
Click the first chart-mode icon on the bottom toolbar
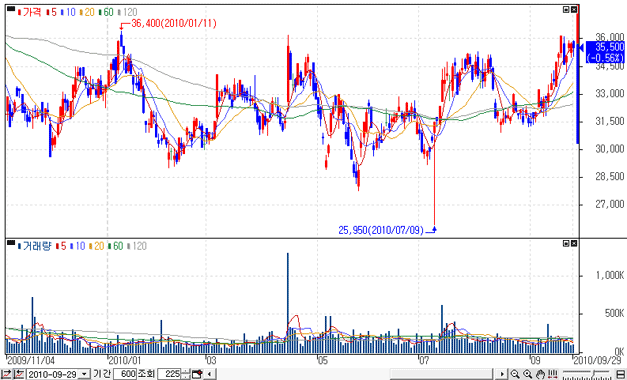click(6, 374)
